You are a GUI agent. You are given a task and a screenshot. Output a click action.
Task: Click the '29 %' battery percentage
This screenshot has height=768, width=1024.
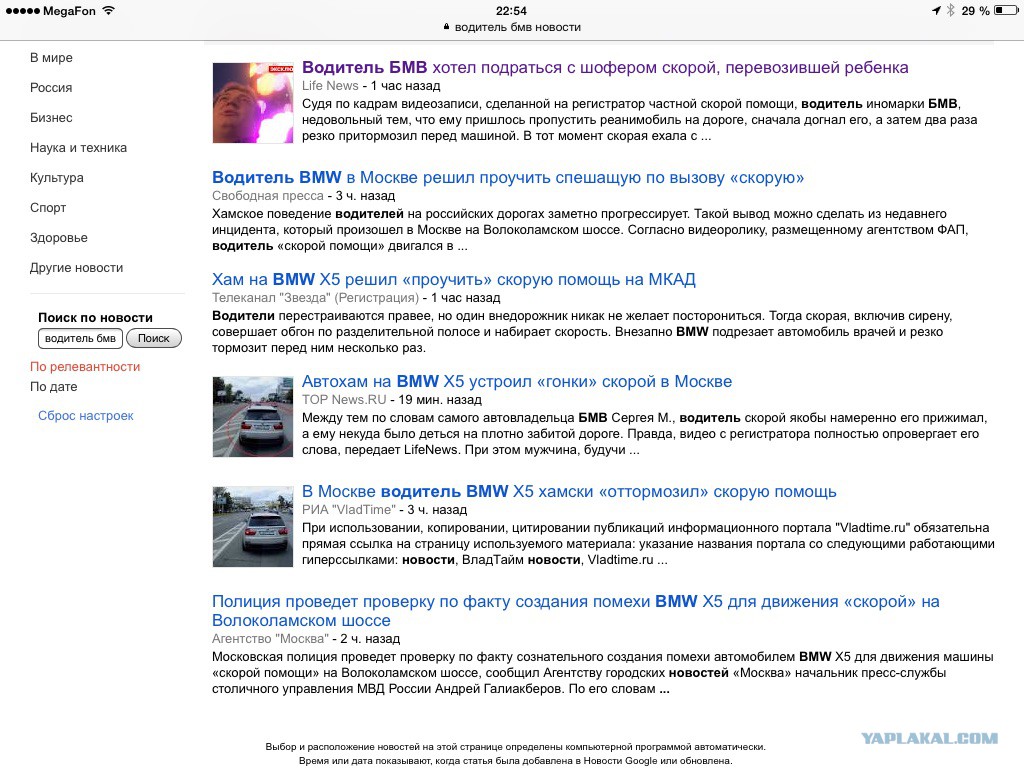coord(975,10)
